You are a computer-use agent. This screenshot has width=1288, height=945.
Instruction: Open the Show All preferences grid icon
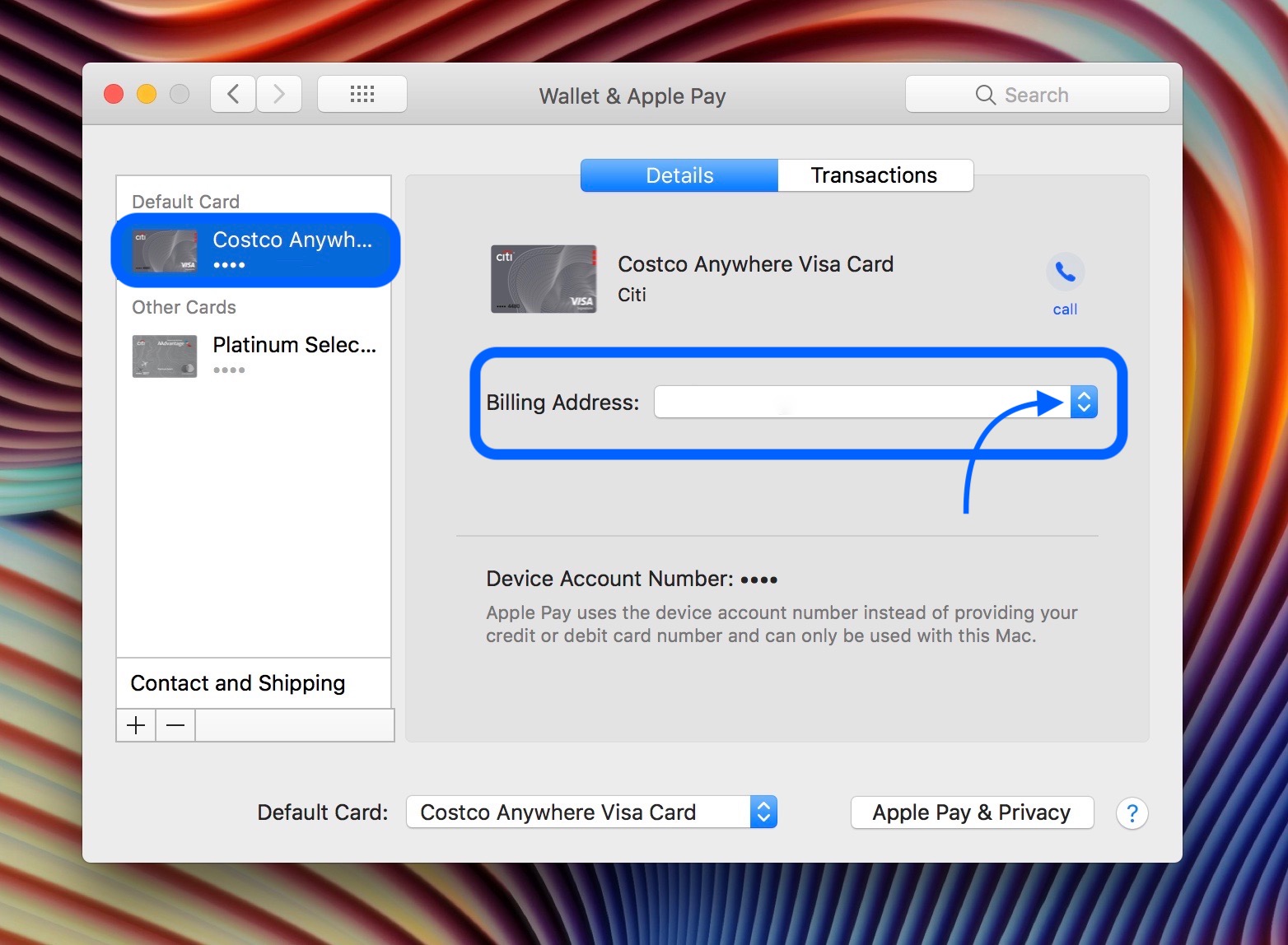pos(362,93)
